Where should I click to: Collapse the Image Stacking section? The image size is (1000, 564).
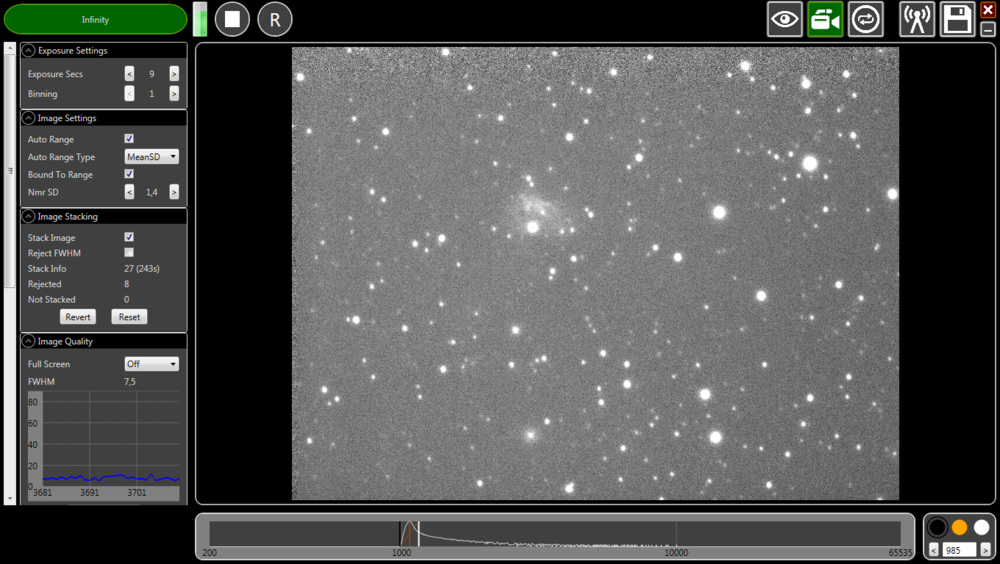tap(28, 216)
